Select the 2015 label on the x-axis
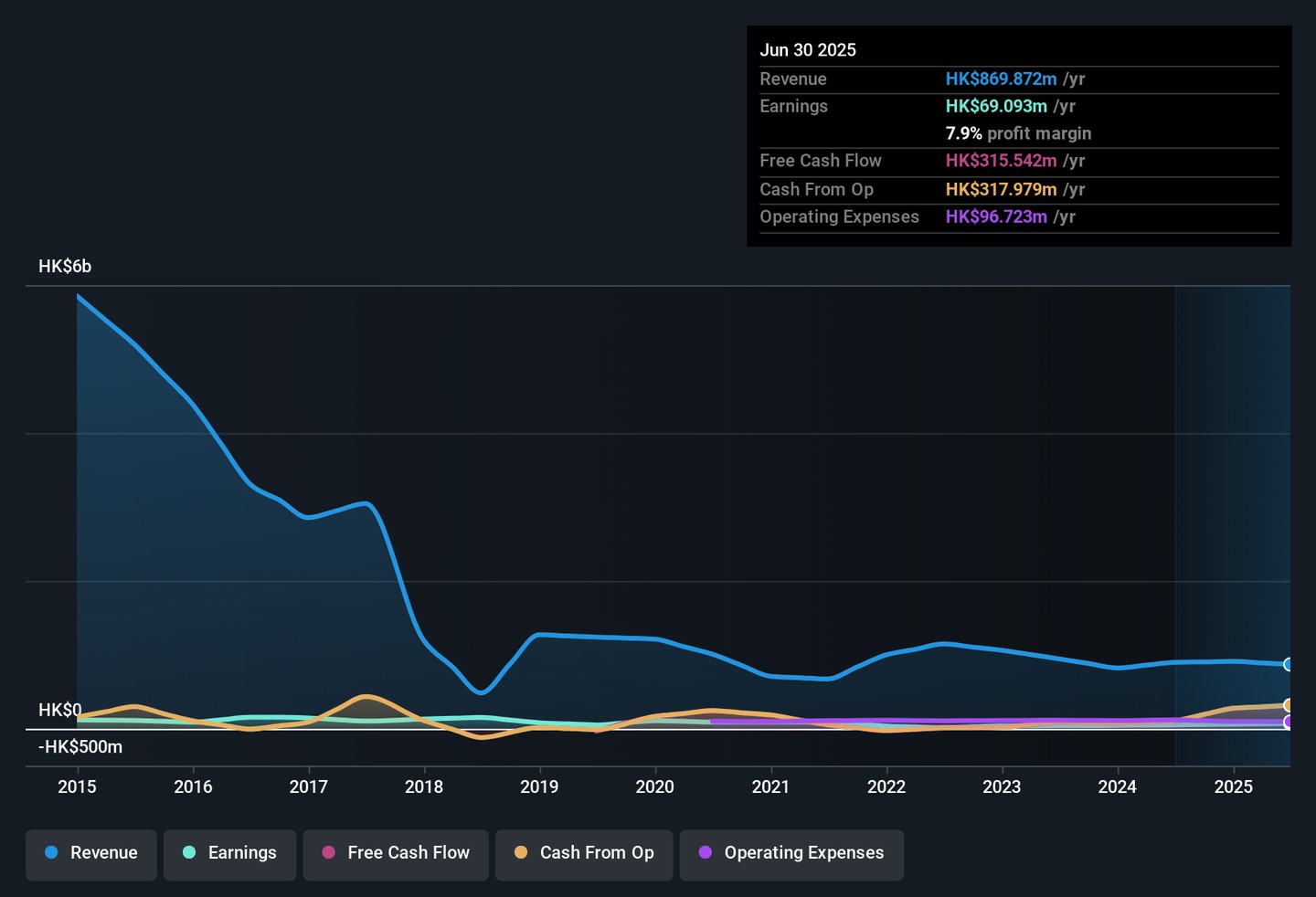The image size is (1316, 897). pos(77,786)
